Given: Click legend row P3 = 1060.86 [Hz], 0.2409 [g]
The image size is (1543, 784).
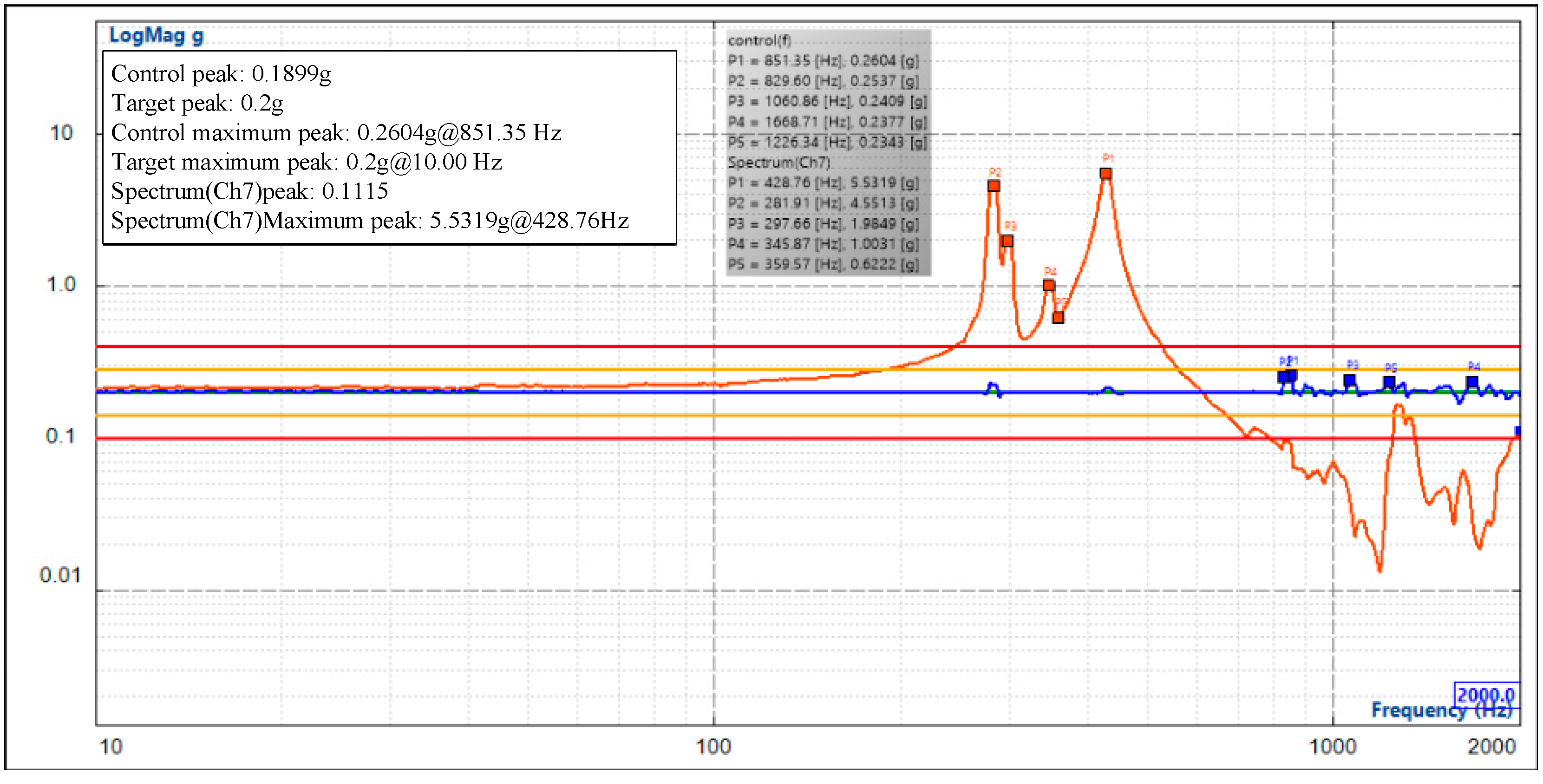Looking at the screenshot, I should point(827,101).
